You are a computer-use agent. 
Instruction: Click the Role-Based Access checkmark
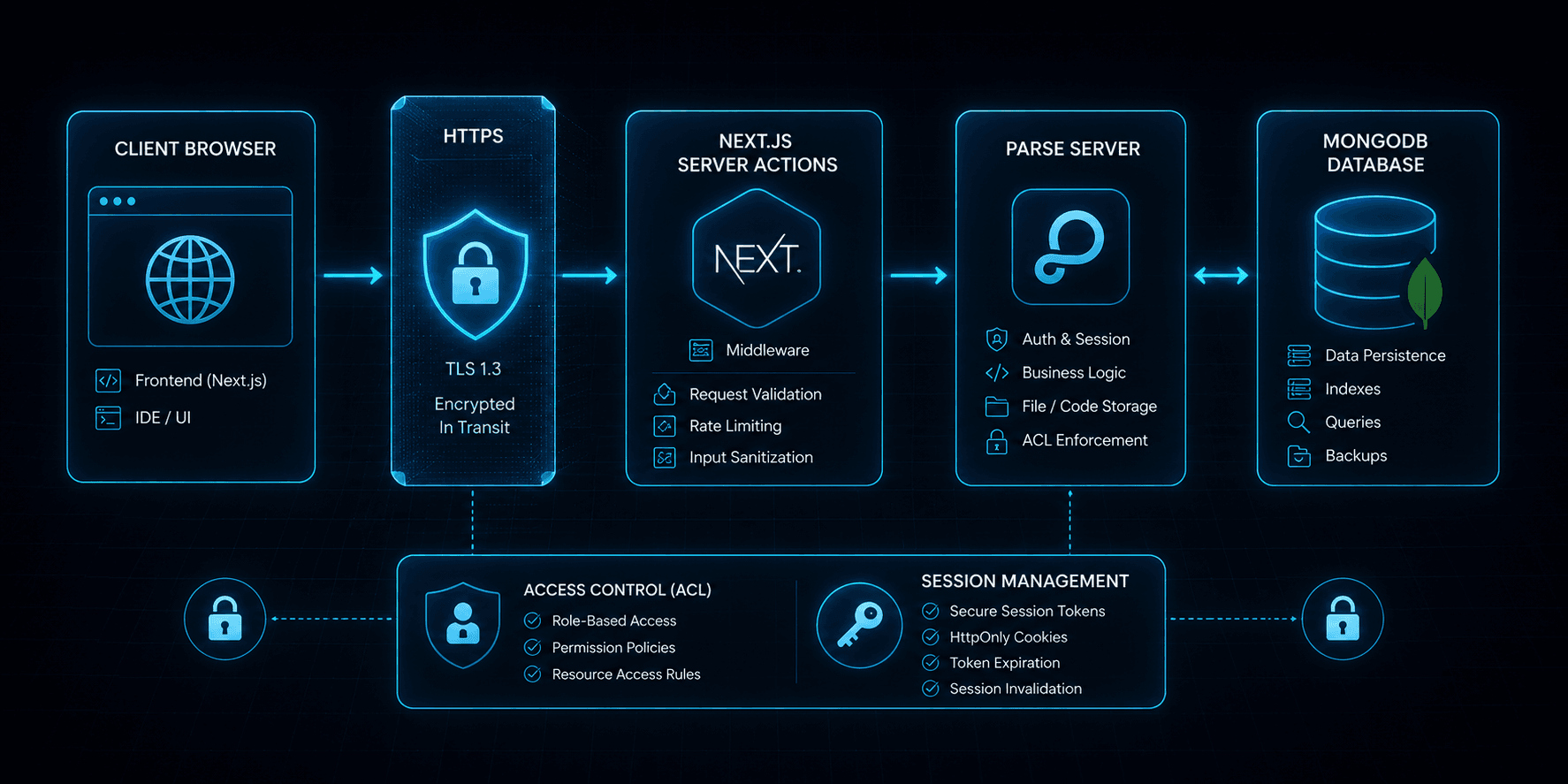click(533, 621)
